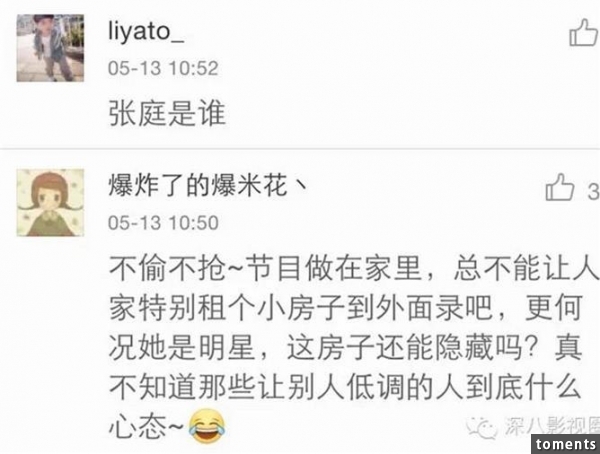The height and width of the screenshot is (454, 600).
Task: Tap comment line starting 不知道那些让别人低调
Action: 345,387
